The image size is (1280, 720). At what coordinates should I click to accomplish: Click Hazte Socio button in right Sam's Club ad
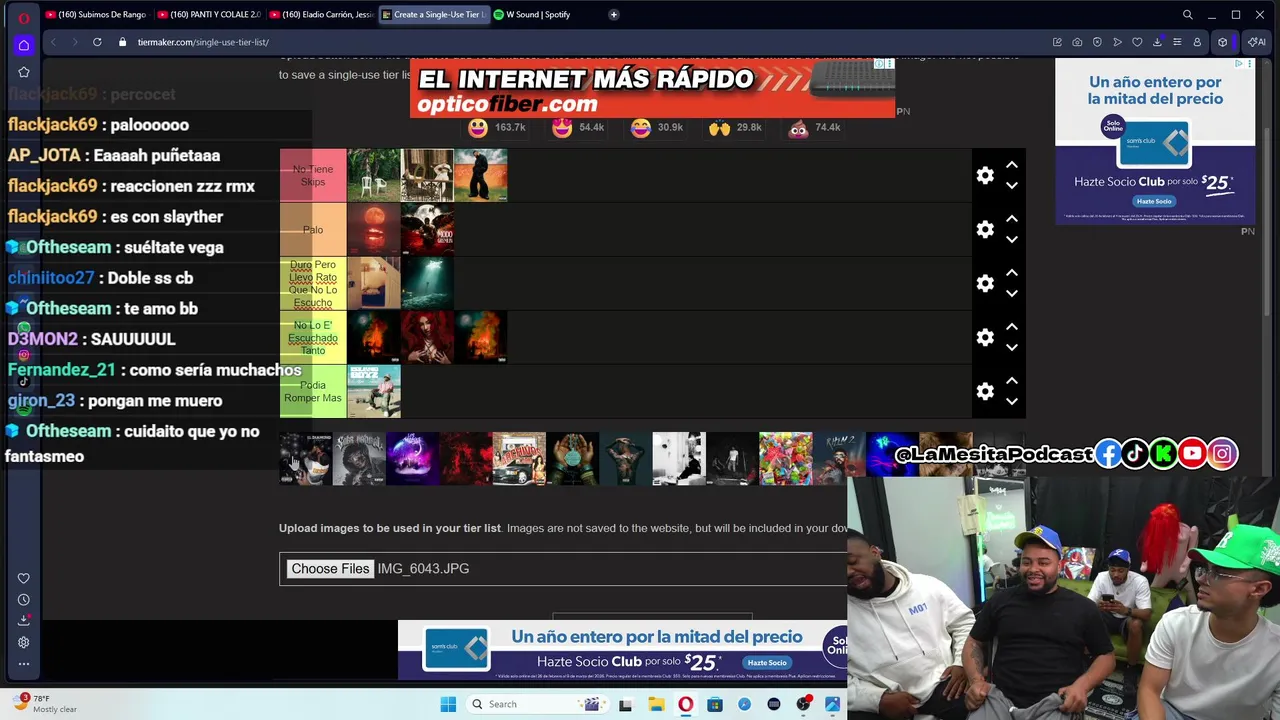[1154, 201]
